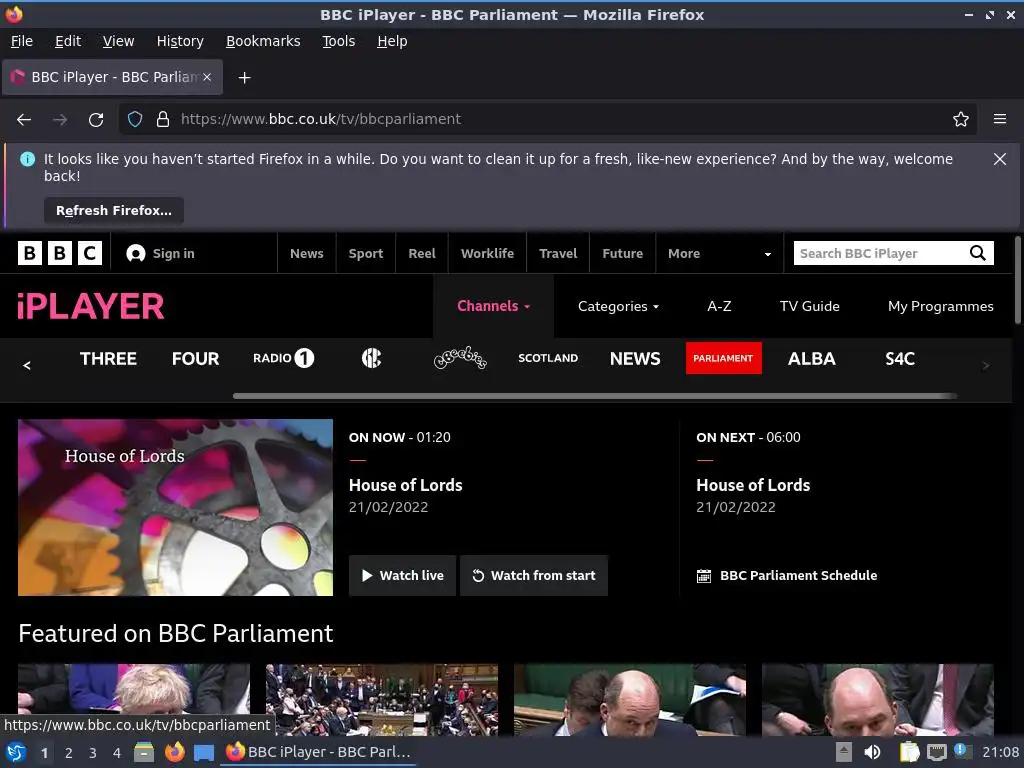Viewport: 1024px width, 768px height.
Task: Open the History menu
Action: tap(180, 41)
